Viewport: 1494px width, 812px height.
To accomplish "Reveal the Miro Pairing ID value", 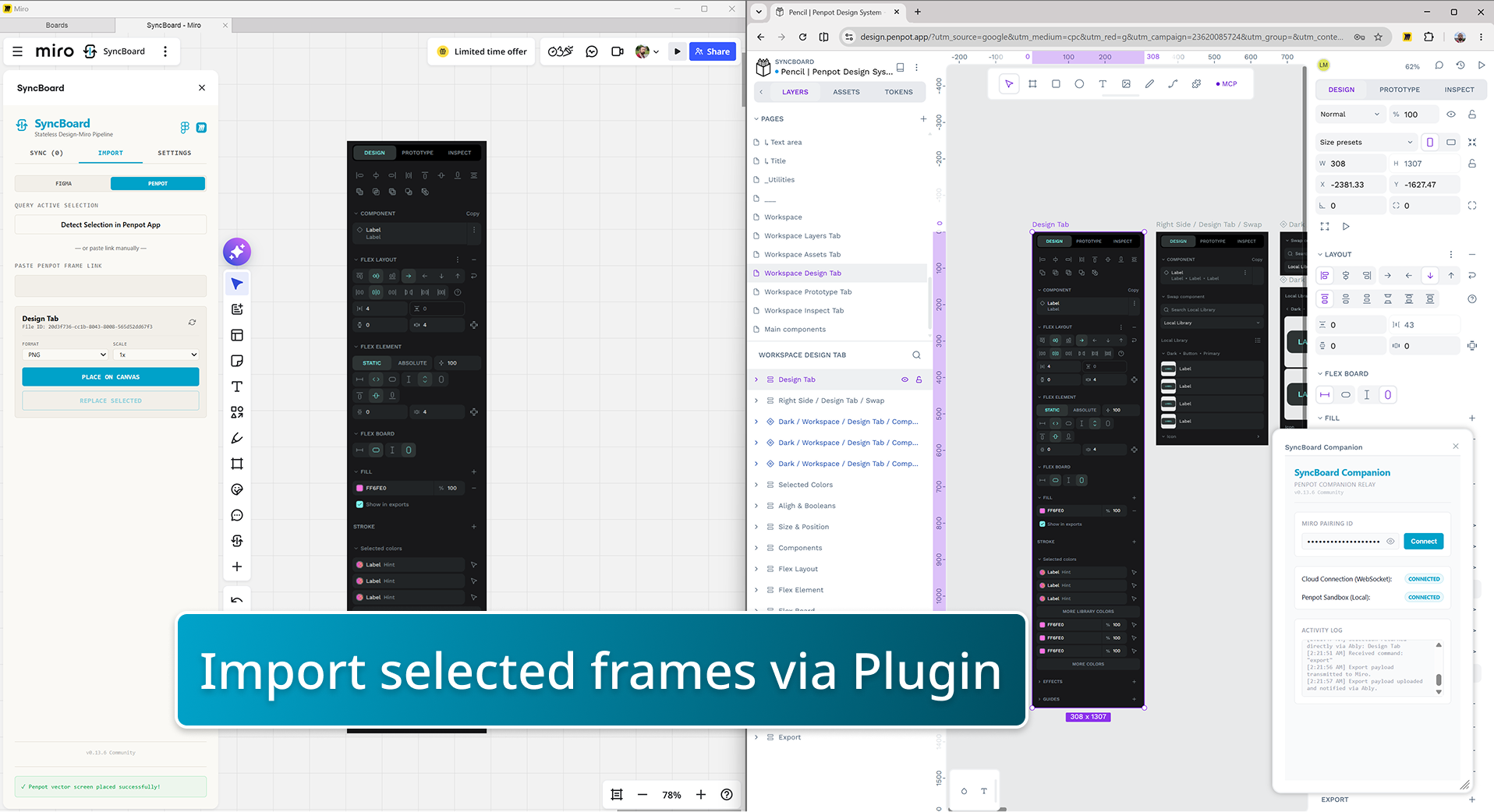I will pos(1390,542).
